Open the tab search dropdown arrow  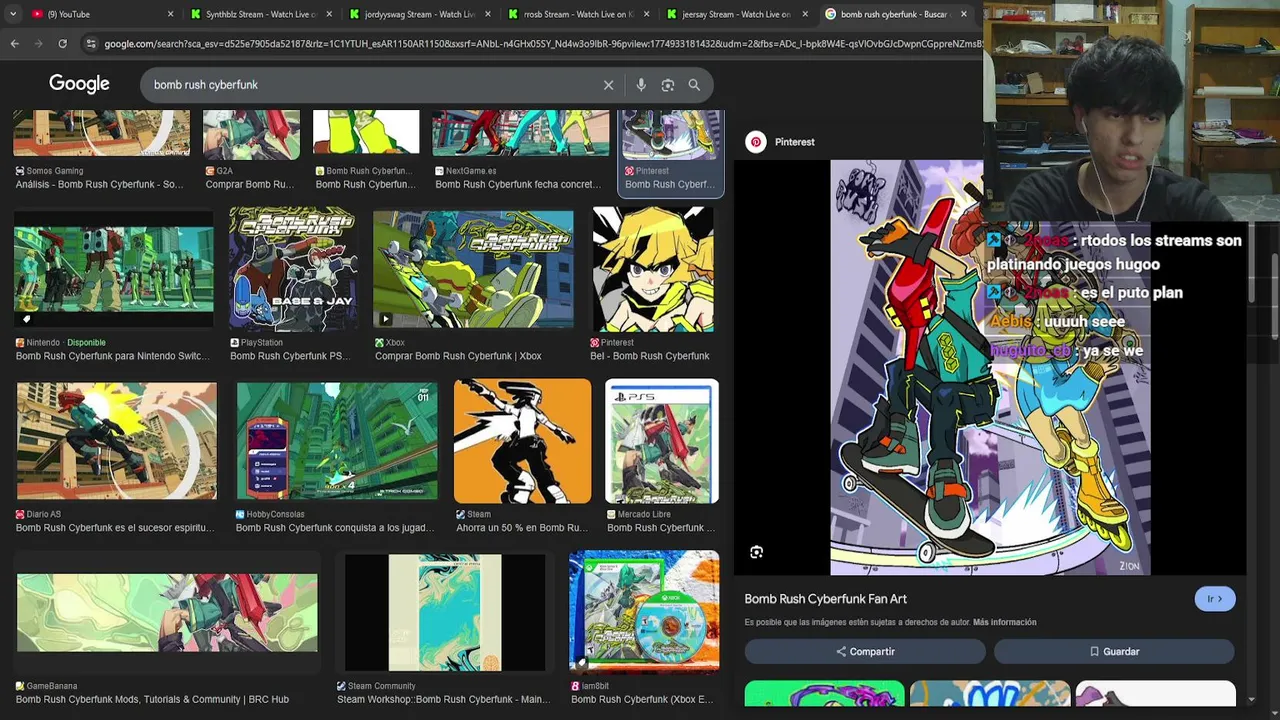(x=12, y=14)
